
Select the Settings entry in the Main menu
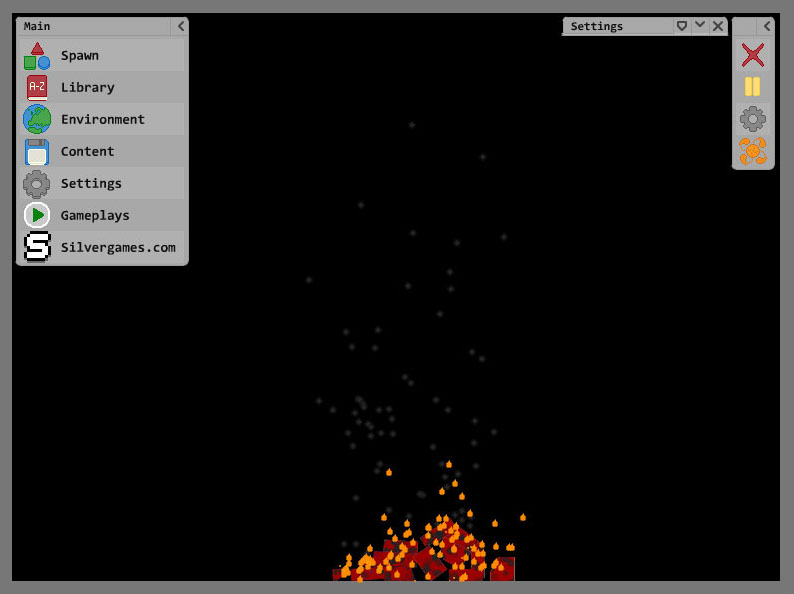(91, 184)
